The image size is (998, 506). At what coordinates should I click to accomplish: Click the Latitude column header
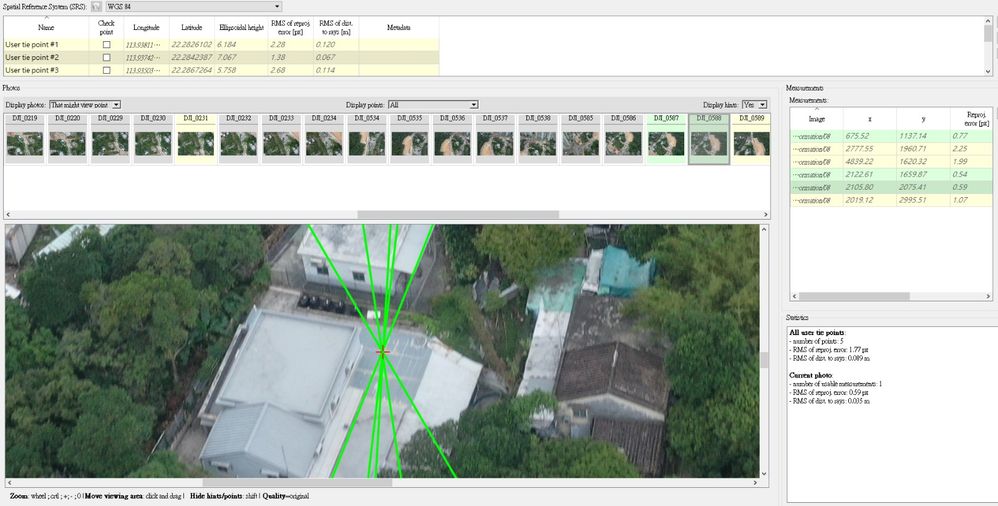point(191,27)
